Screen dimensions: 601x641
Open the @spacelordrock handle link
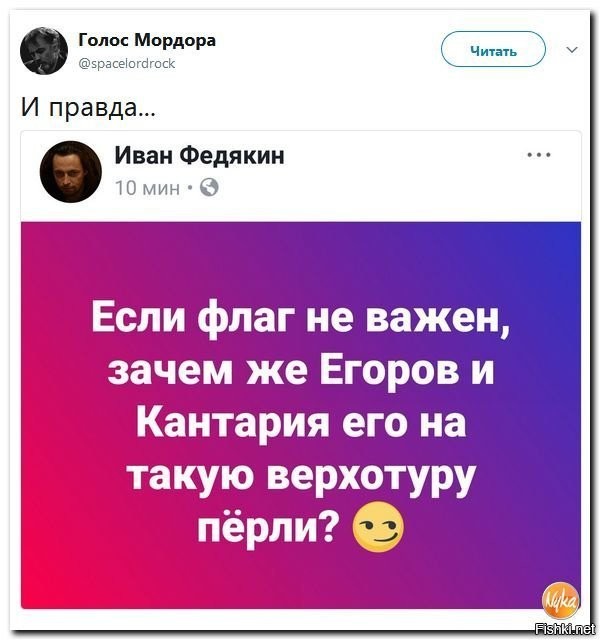(x=127, y=63)
